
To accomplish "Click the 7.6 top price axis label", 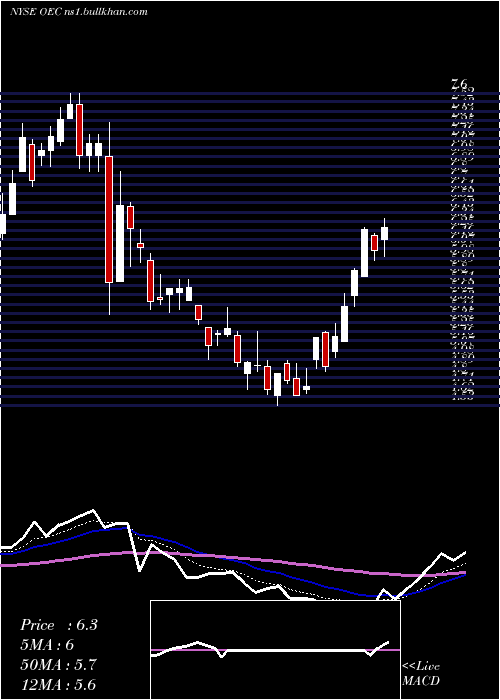I will pyautogui.click(x=459, y=83).
